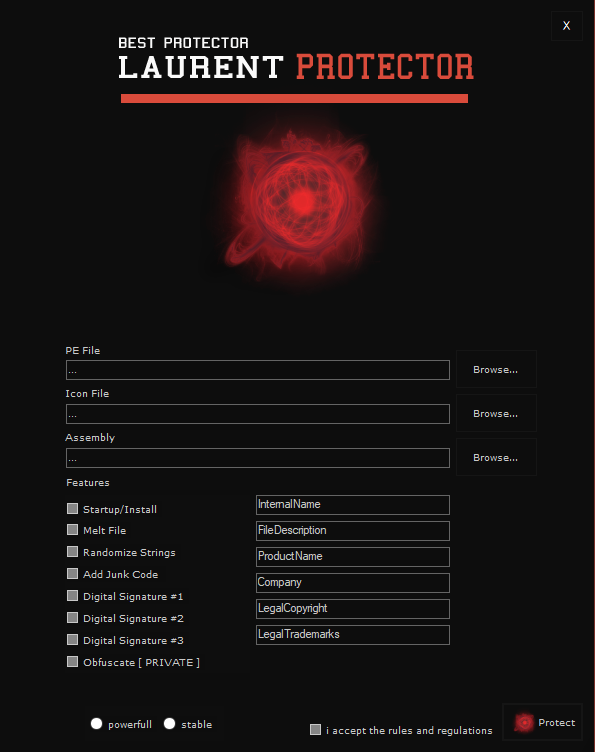
Task: Enable Digital Signature #3
Action: [72, 640]
